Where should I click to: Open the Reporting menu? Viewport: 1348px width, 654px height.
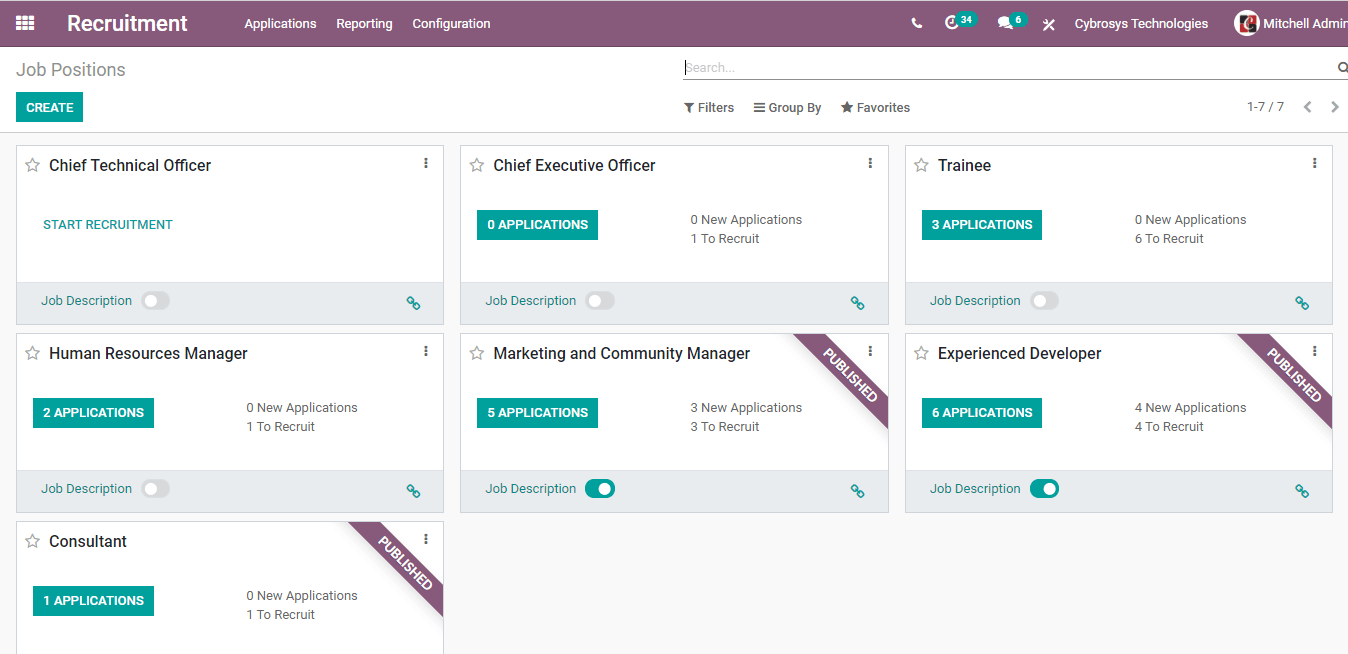pyautogui.click(x=364, y=23)
